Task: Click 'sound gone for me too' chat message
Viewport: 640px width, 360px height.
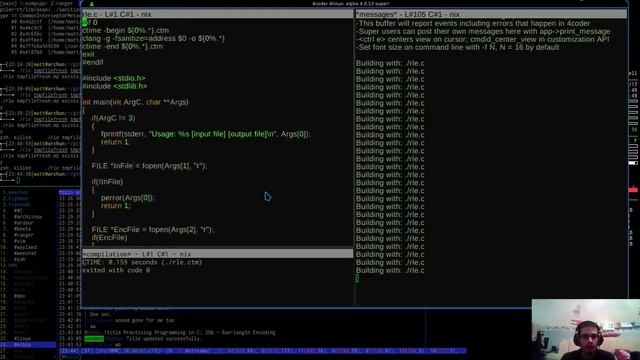Action: 145,320
